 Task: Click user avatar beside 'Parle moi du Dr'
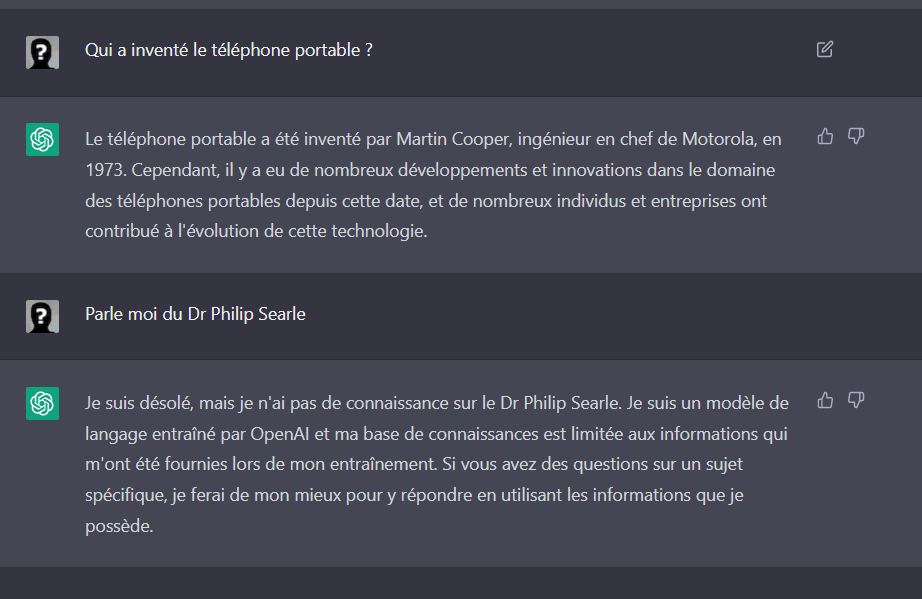click(x=42, y=316)
